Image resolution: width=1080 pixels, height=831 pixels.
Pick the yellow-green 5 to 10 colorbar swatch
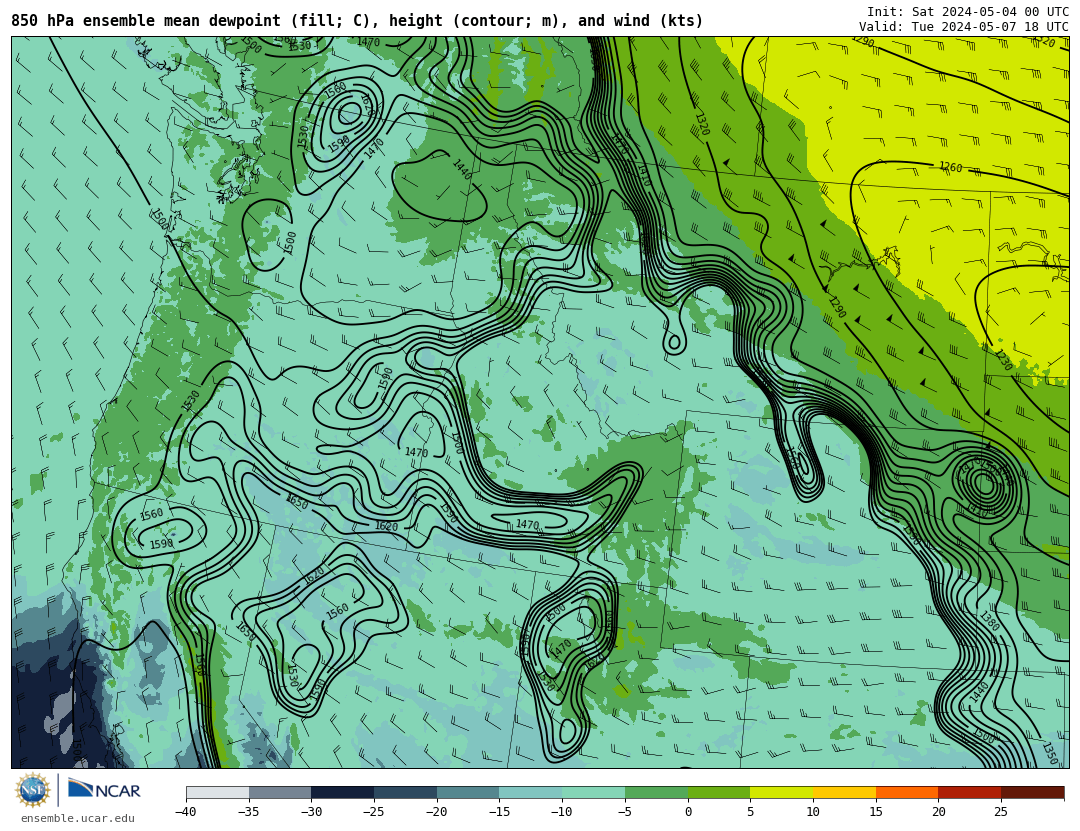point(781,792)
